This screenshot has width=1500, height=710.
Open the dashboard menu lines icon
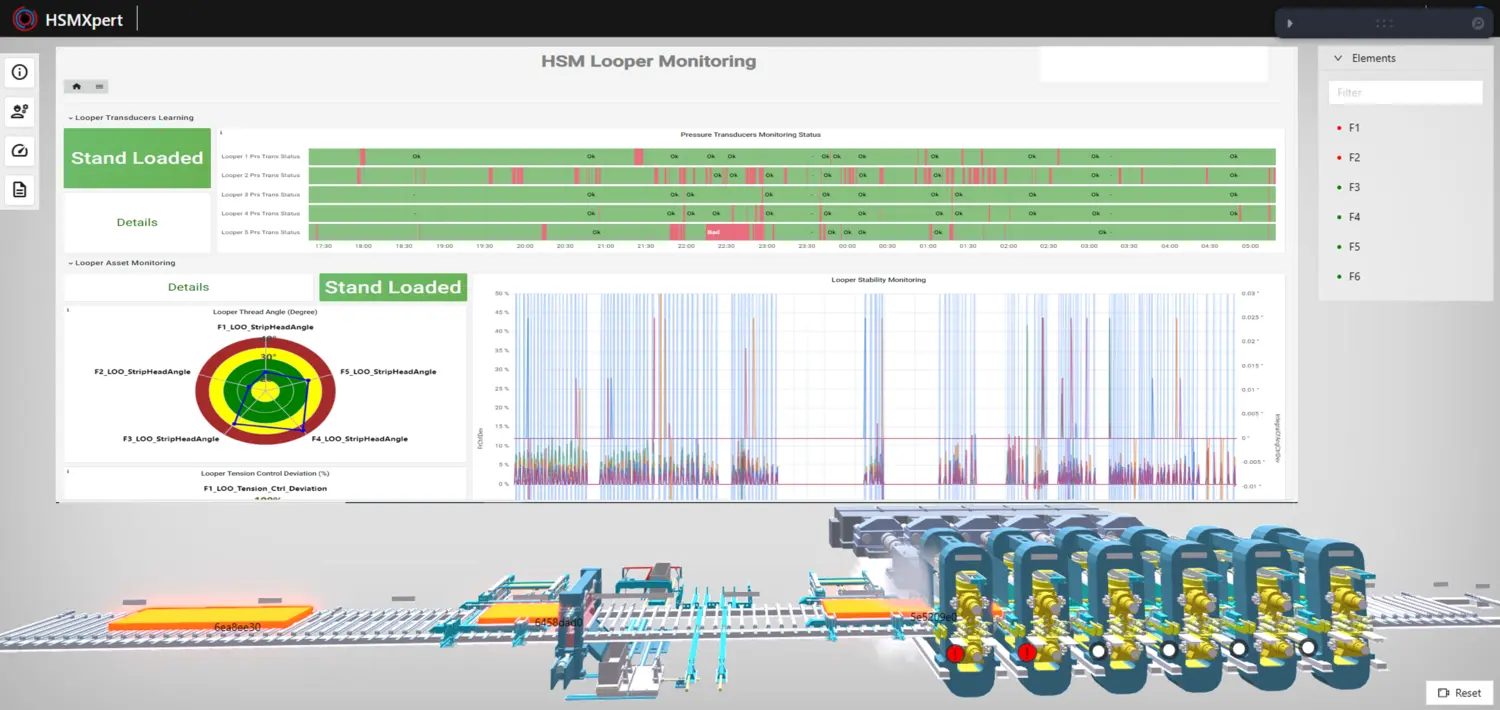point(100,86)
